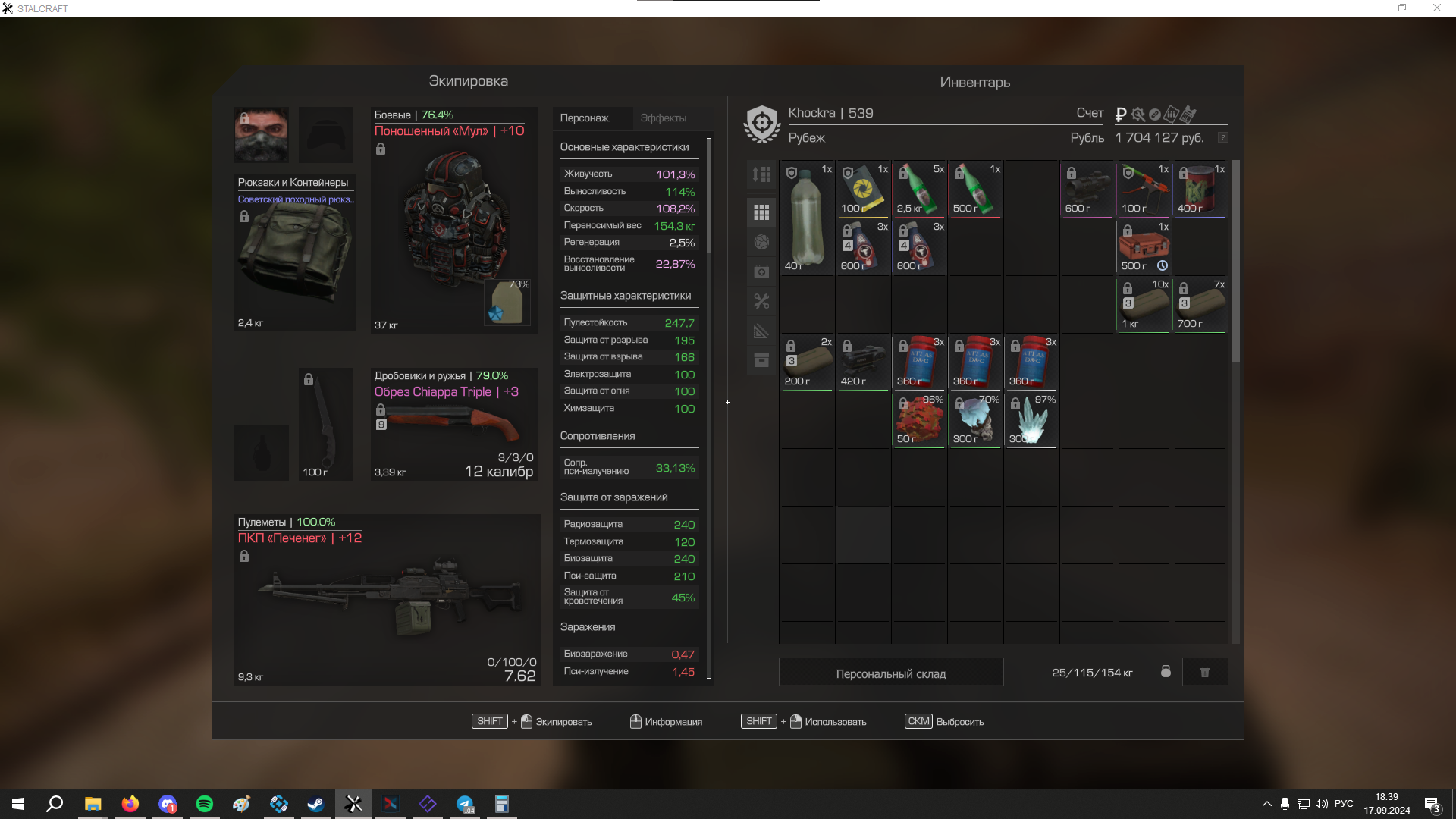Select the 1x green bottle 500 g
This screenshot has width=1456, height=819.
pyautogui.click(x=975, y=189)
